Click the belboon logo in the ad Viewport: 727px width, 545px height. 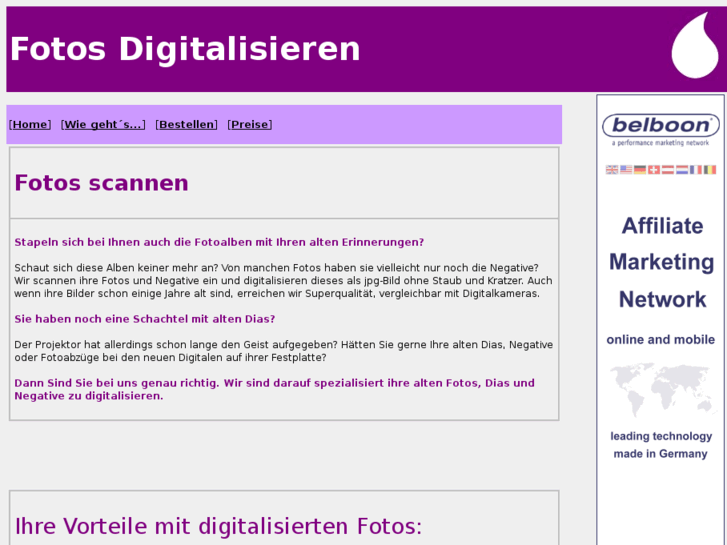point(661,125)
